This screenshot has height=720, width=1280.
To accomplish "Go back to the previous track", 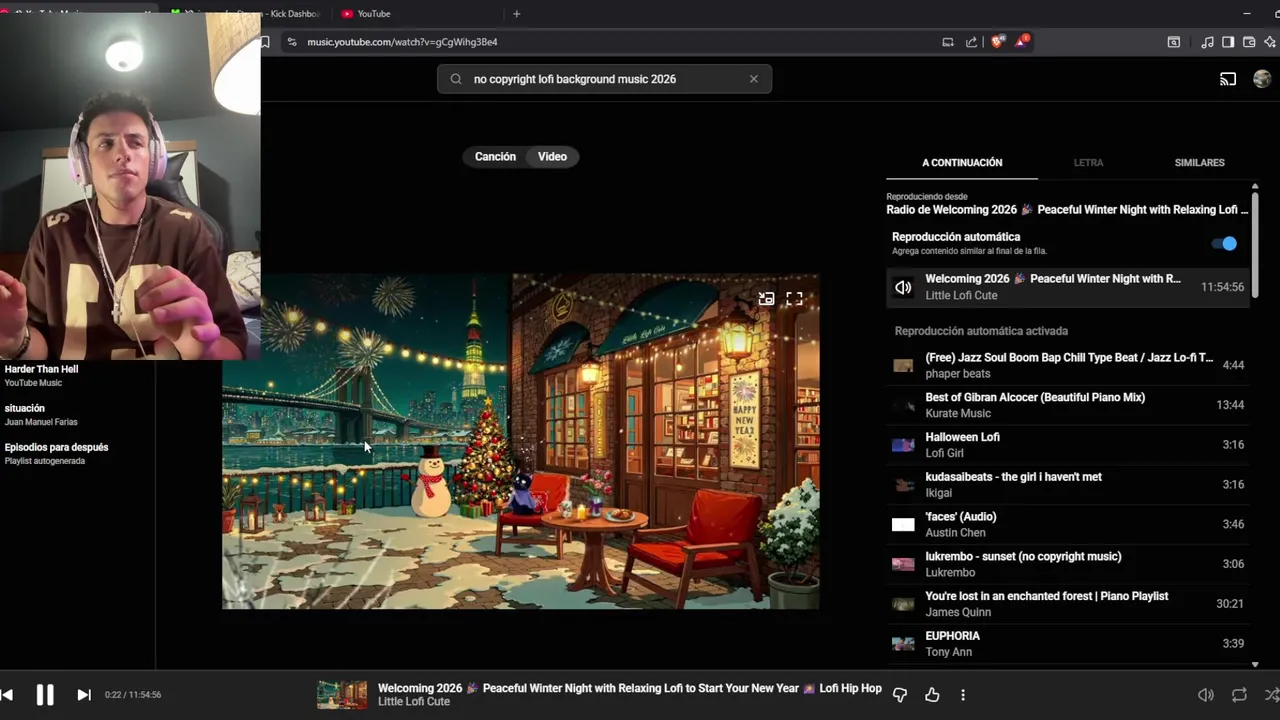I will [x=7, y=695].
